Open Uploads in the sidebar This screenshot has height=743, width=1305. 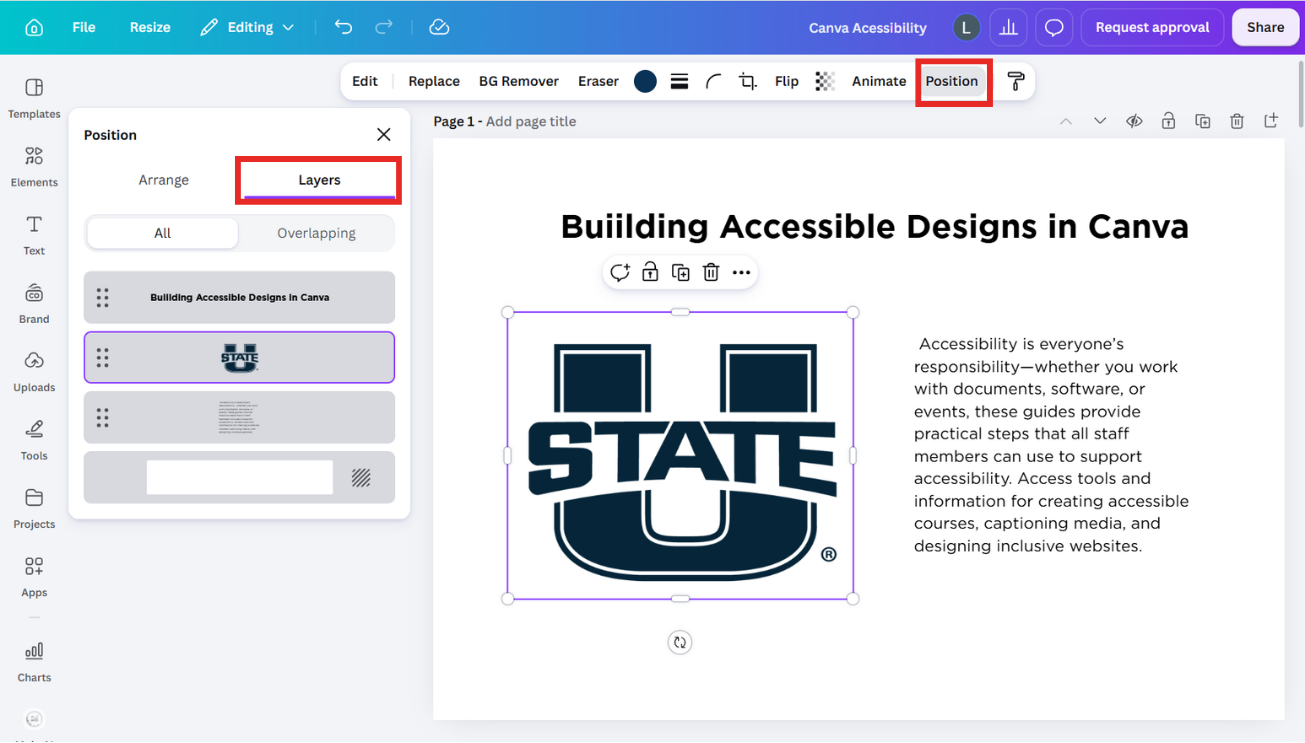tap(34, 371)
